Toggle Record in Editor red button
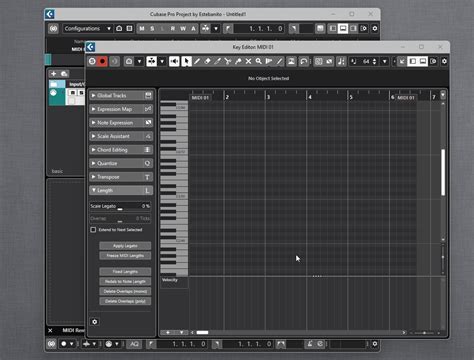Viewport: 474px width, 360px height. point(102,61)
